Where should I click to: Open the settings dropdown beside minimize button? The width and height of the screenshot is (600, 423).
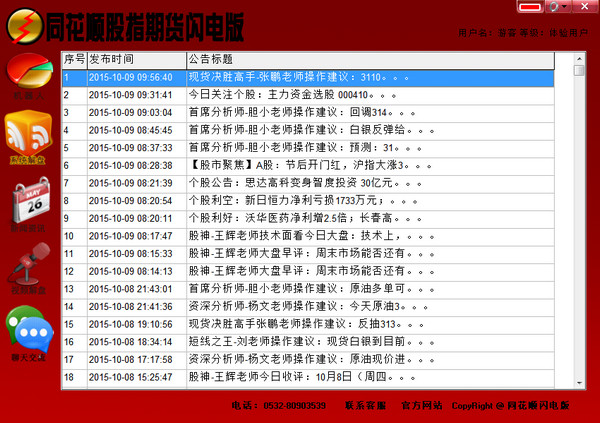pyautogui.click(x=558, y=7)
